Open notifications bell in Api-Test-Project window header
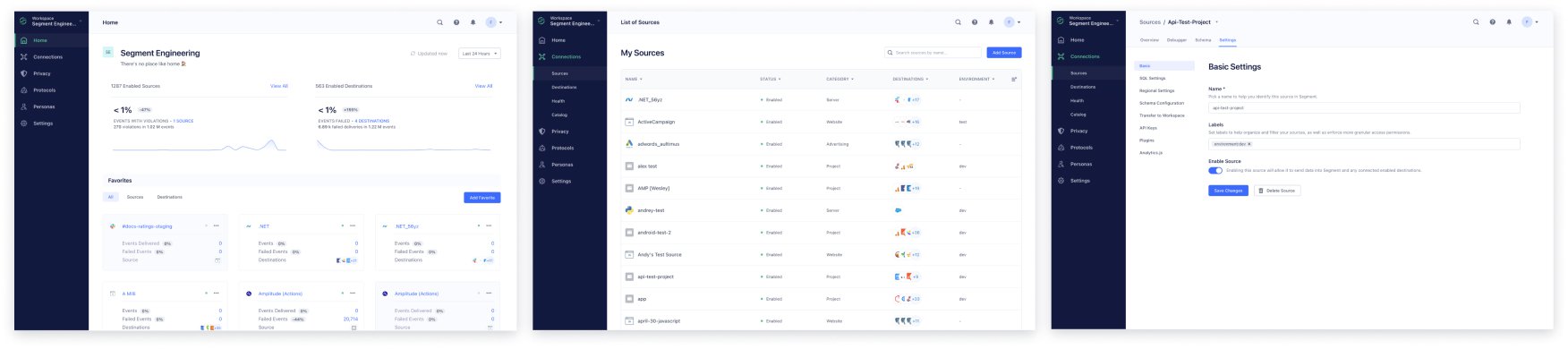Screen dimensions: 1568x349 click(1509, 22)
